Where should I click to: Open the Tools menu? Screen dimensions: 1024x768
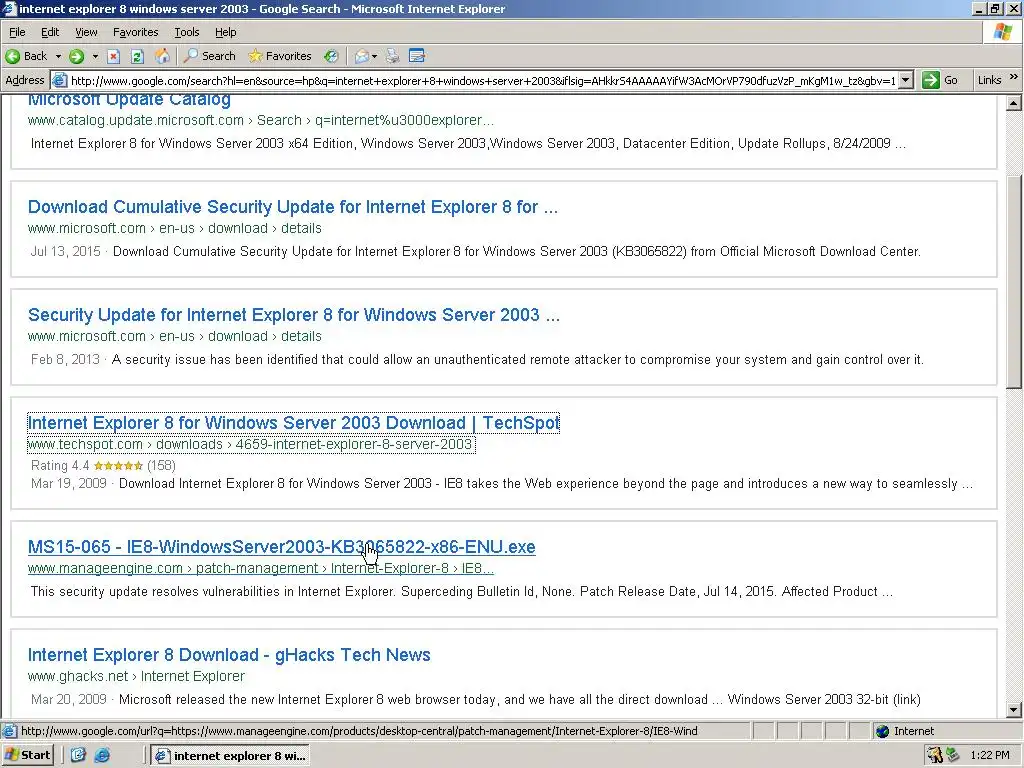pos(186,32)
